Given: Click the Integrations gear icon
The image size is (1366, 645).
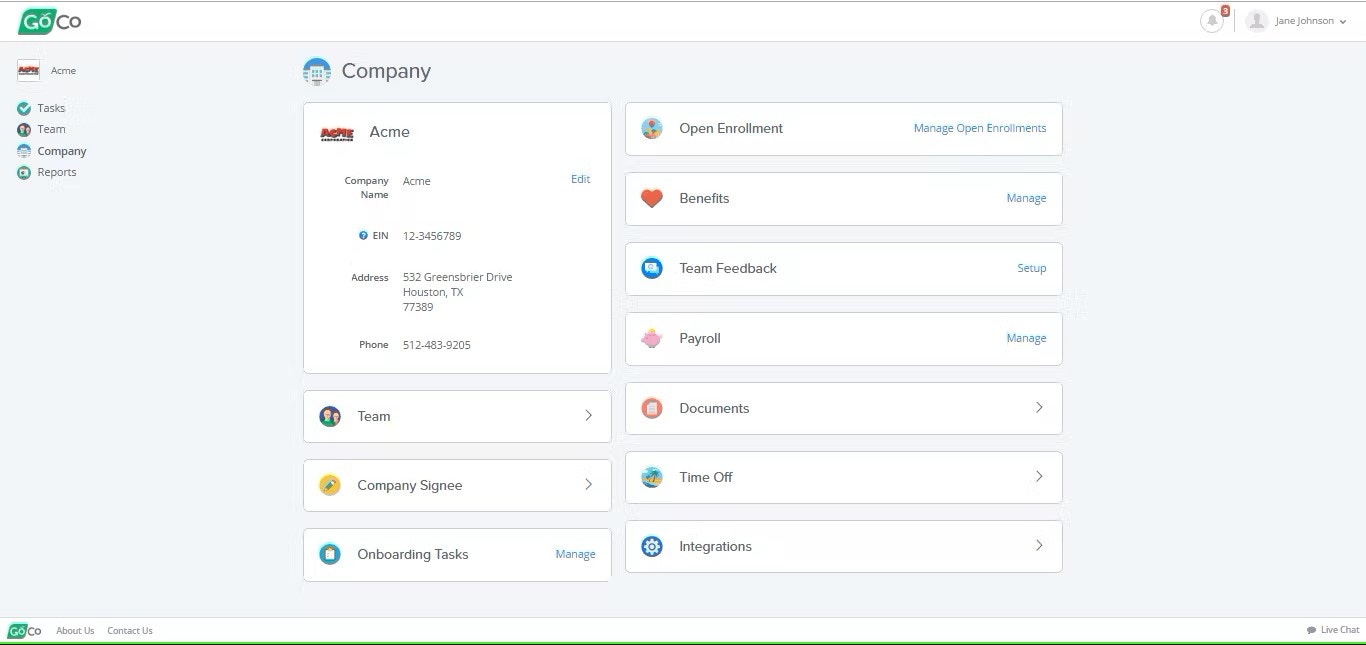Looking at the screenshot, I should (x=651, y=546).
